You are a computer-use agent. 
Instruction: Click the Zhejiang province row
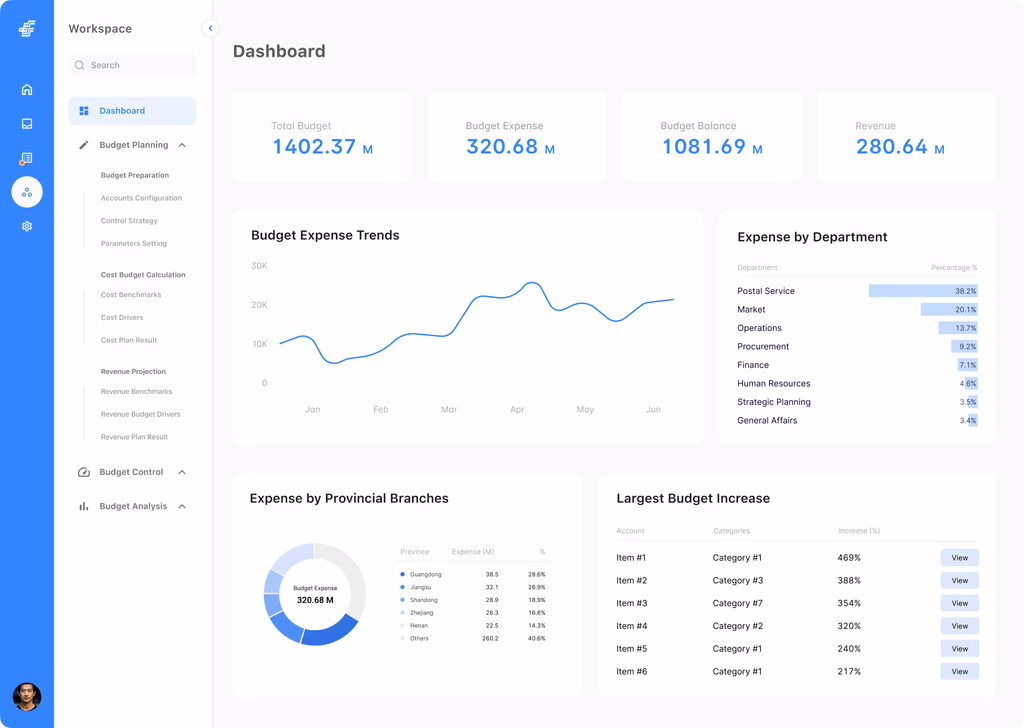point(473,612)
